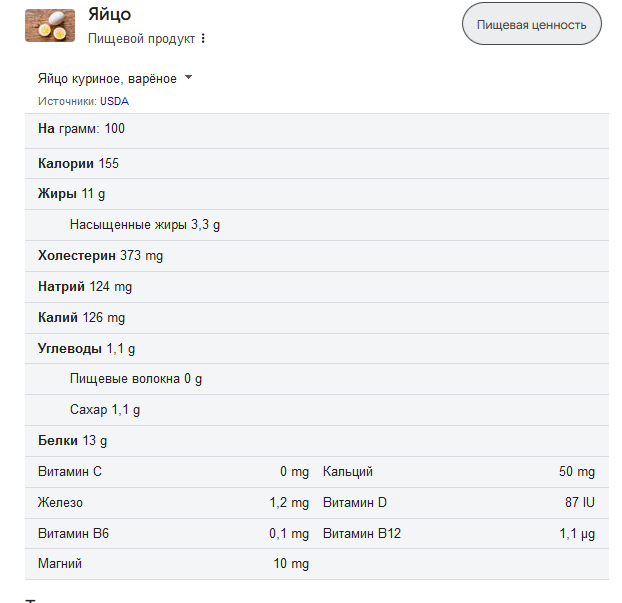The image size is (622, 603).
Task: Click the Магний label
Action: (60, 564)
